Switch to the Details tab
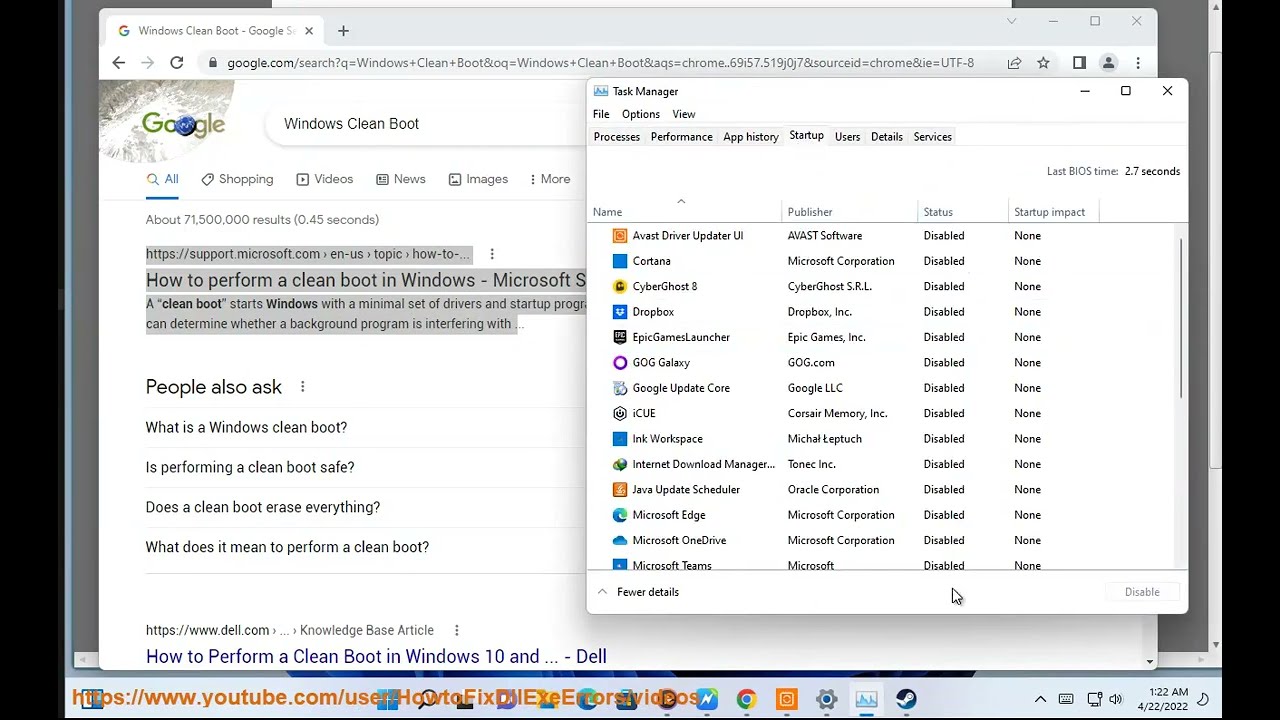1280x720 pixels. [x=887, y=137]
